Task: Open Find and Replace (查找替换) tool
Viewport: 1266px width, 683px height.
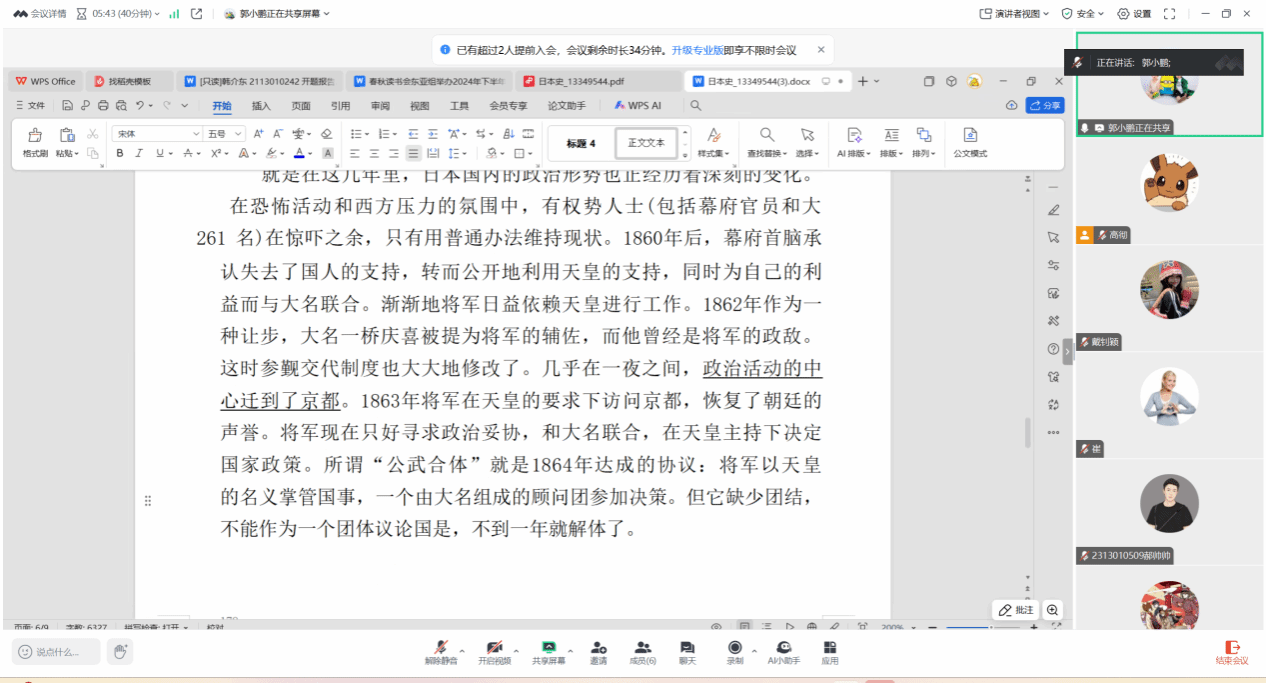Action: pyautogui.click(x=767, y=141)
